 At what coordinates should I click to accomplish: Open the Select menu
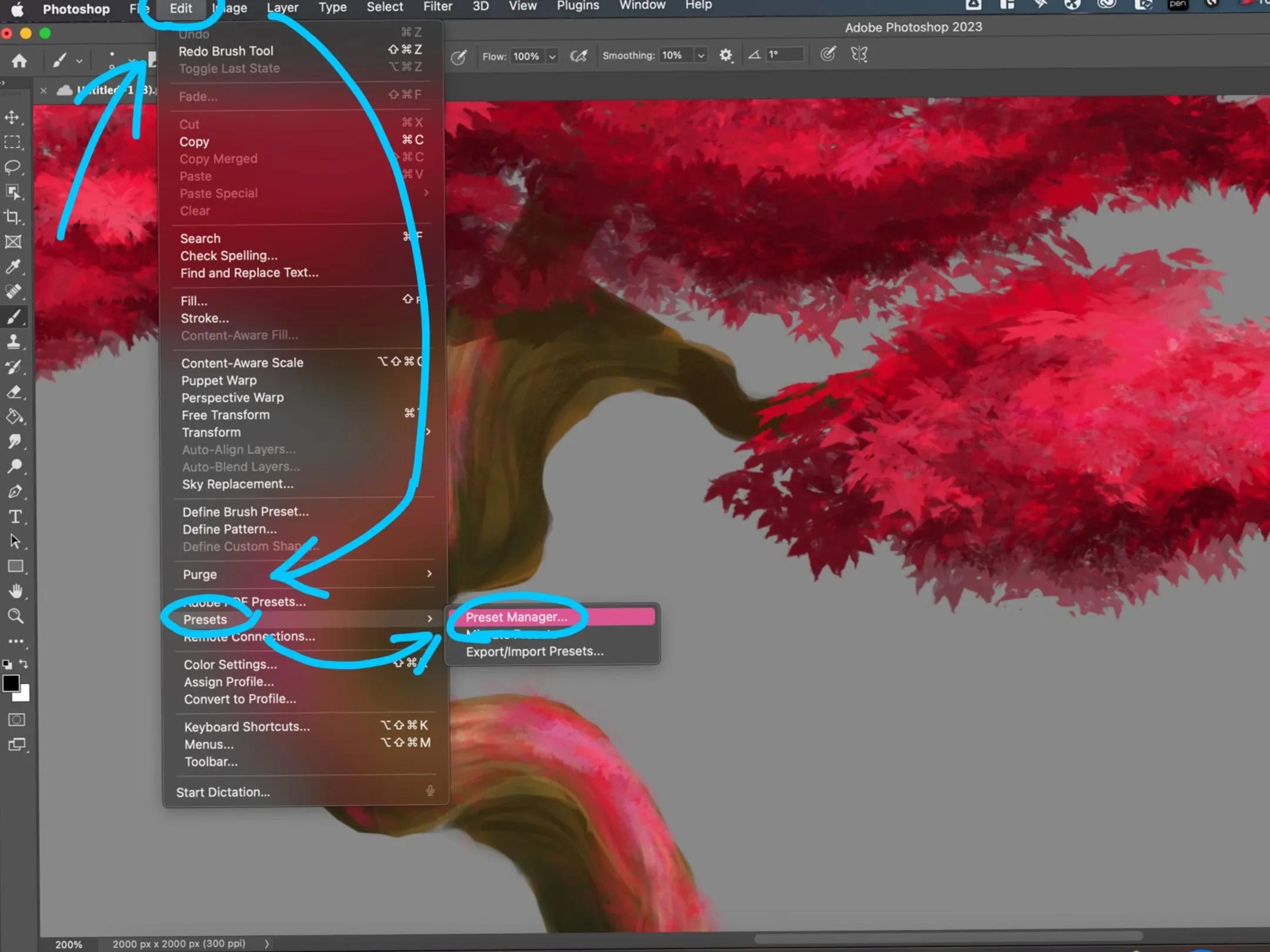(385, 7)
